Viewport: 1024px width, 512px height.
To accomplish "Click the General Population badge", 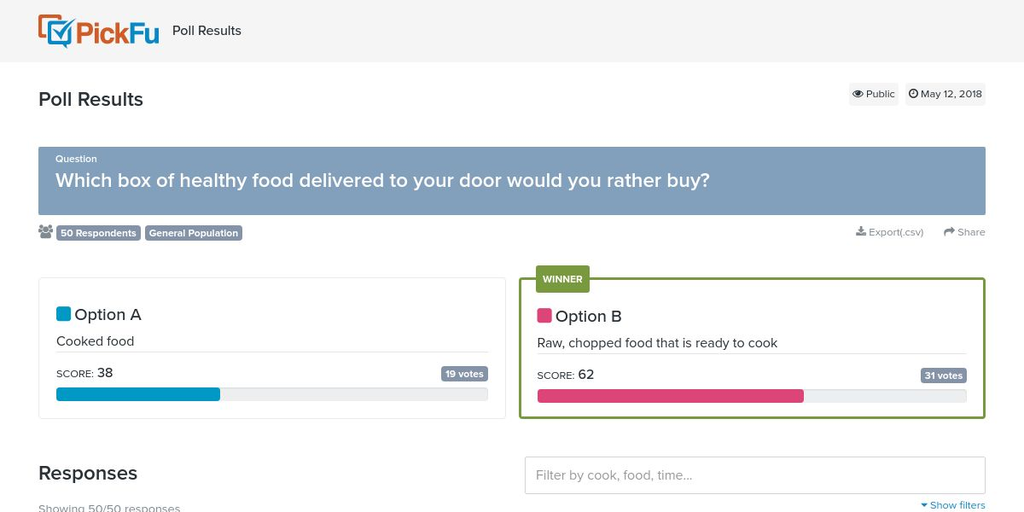I will tap(193, 233).
